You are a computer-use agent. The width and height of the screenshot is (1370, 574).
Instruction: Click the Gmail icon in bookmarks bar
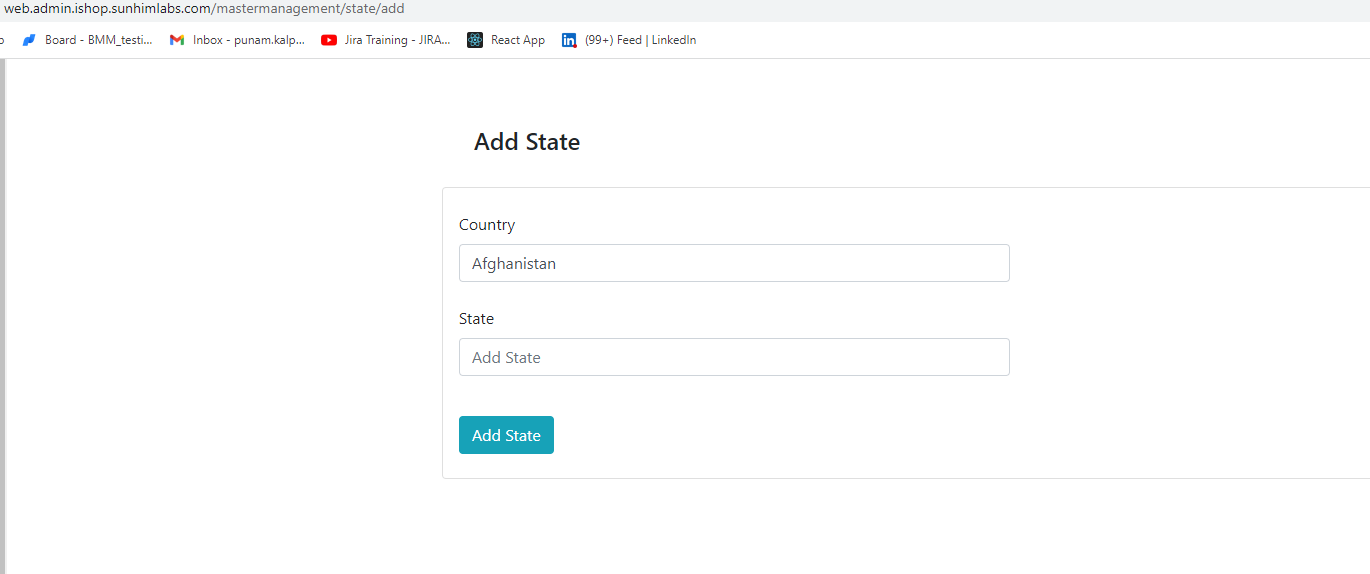(x=177, y=40)
